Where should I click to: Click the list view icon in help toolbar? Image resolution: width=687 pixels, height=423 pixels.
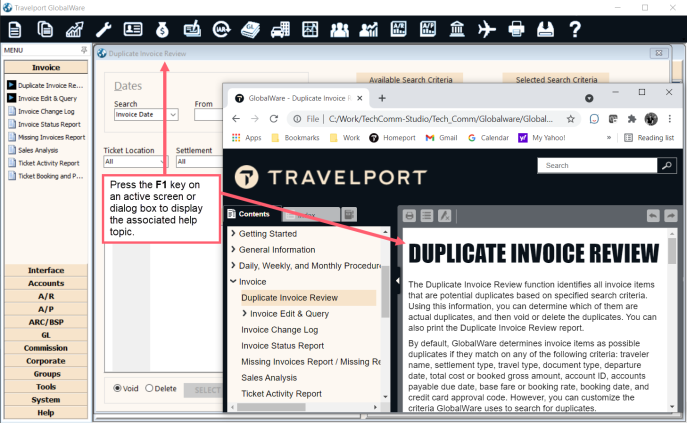coord(427,216)
